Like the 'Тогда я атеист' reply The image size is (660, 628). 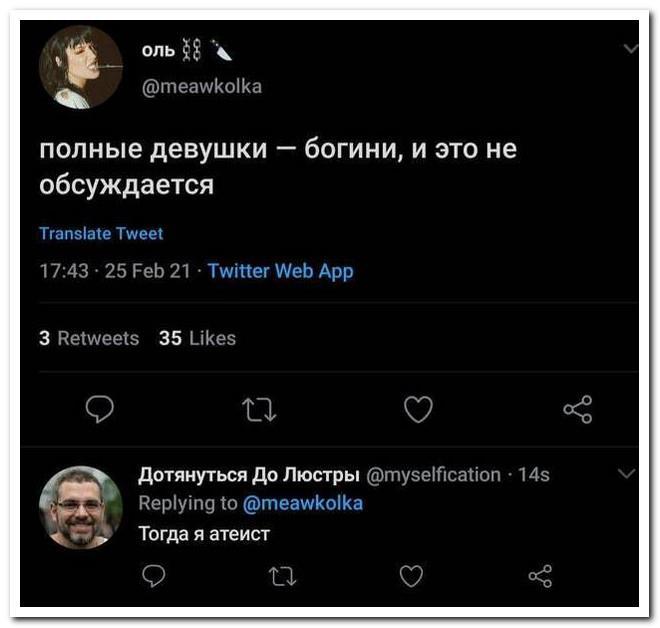point(410,575)
